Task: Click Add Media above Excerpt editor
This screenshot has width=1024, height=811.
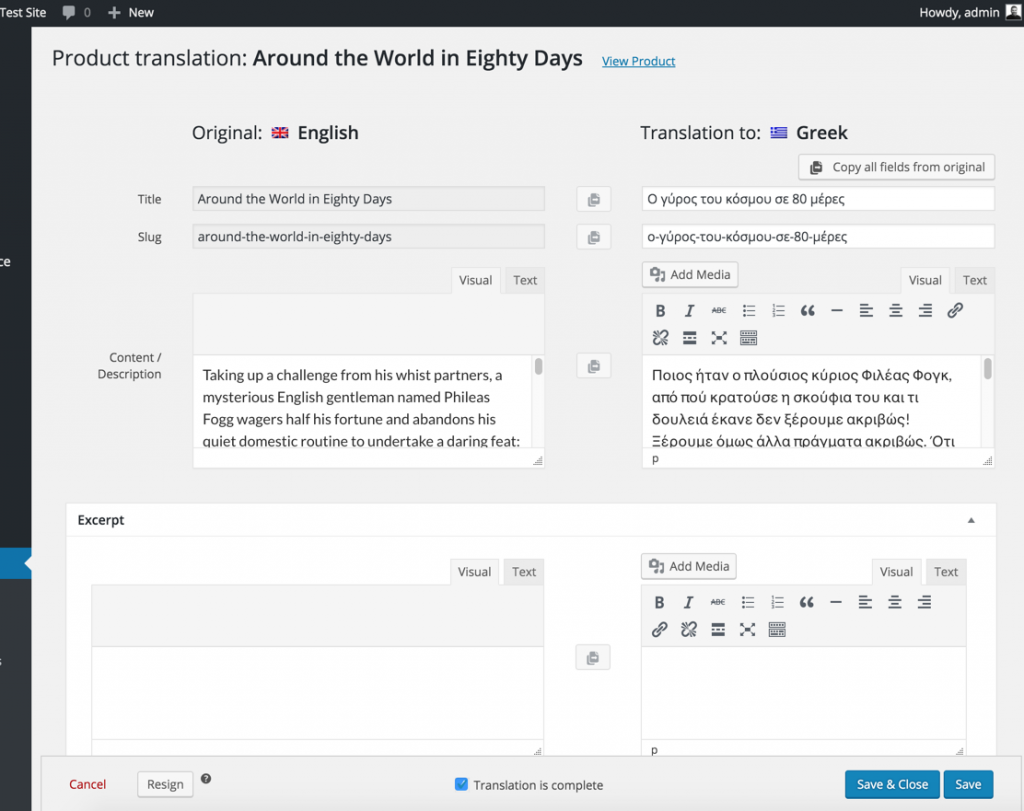Action: [689, 566]
